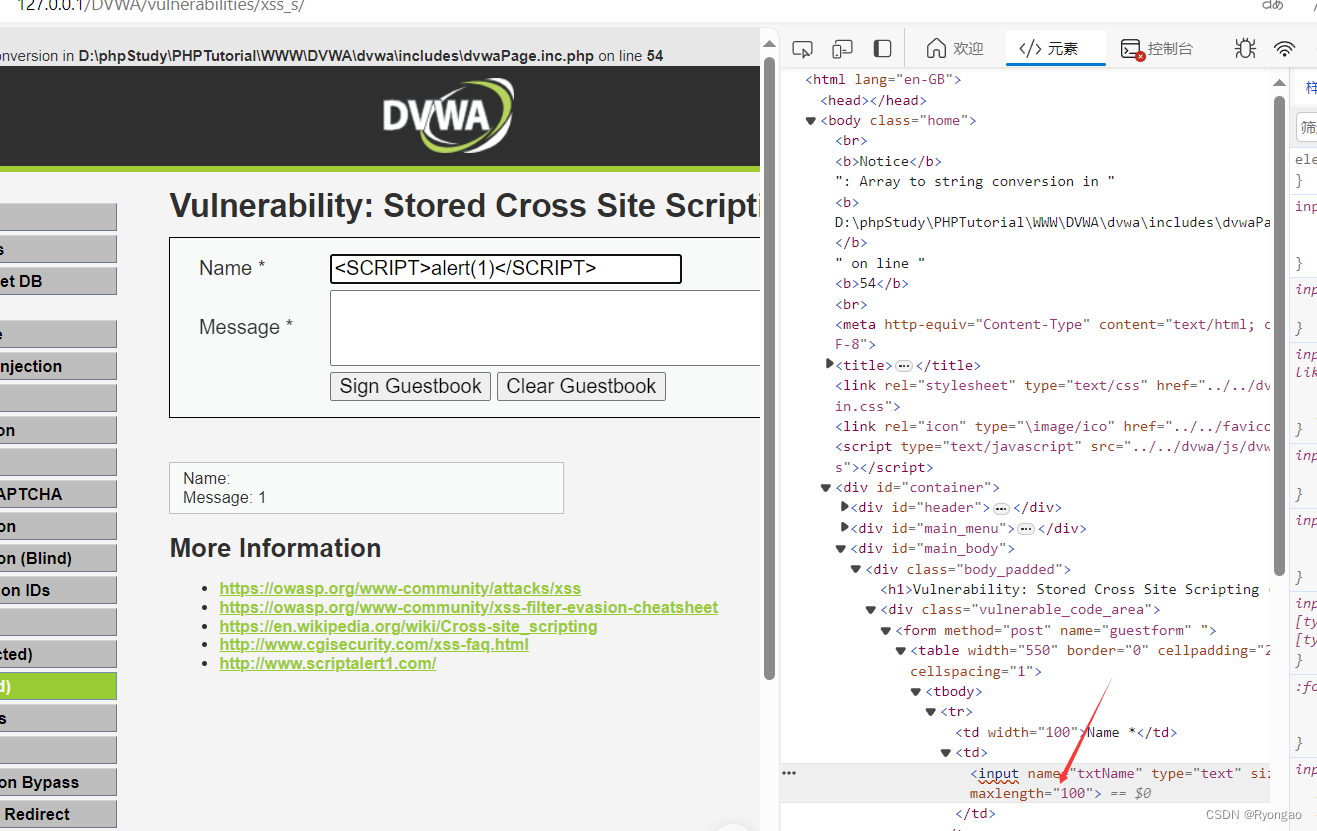Collapse the tr node arrow
Image resolution: width=1317 pixels, height=831 pixels.
931,712
